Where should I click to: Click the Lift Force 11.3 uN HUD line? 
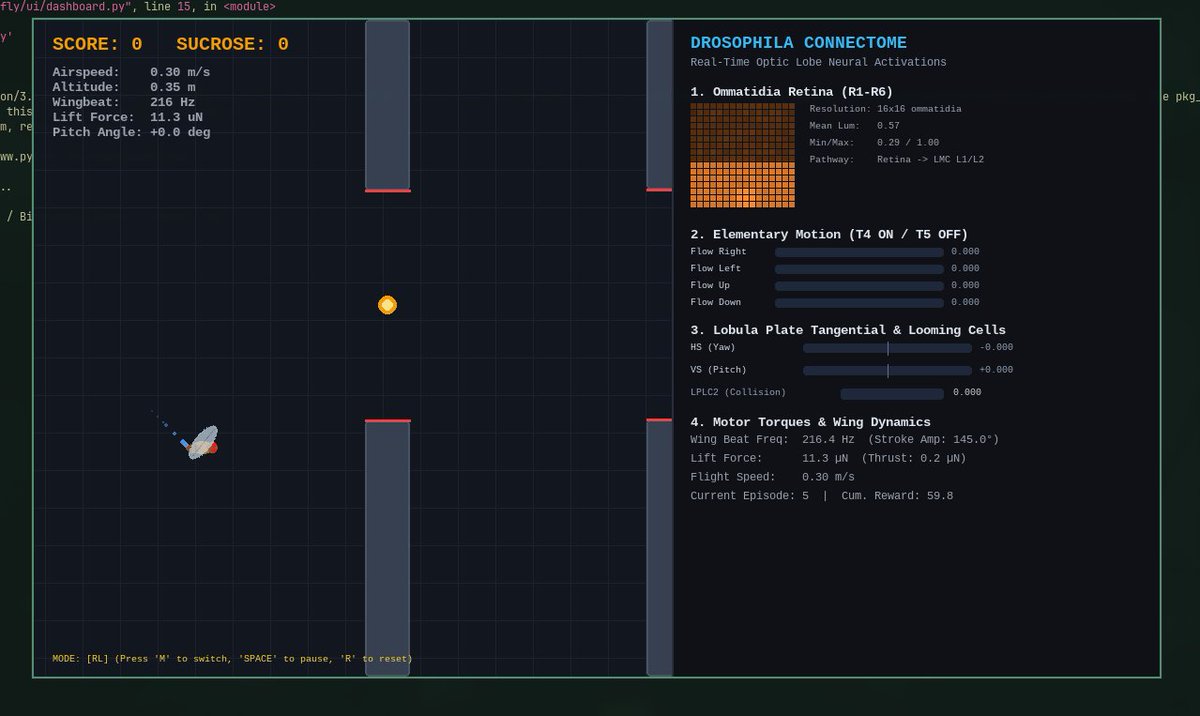click(x=127, y=117)
